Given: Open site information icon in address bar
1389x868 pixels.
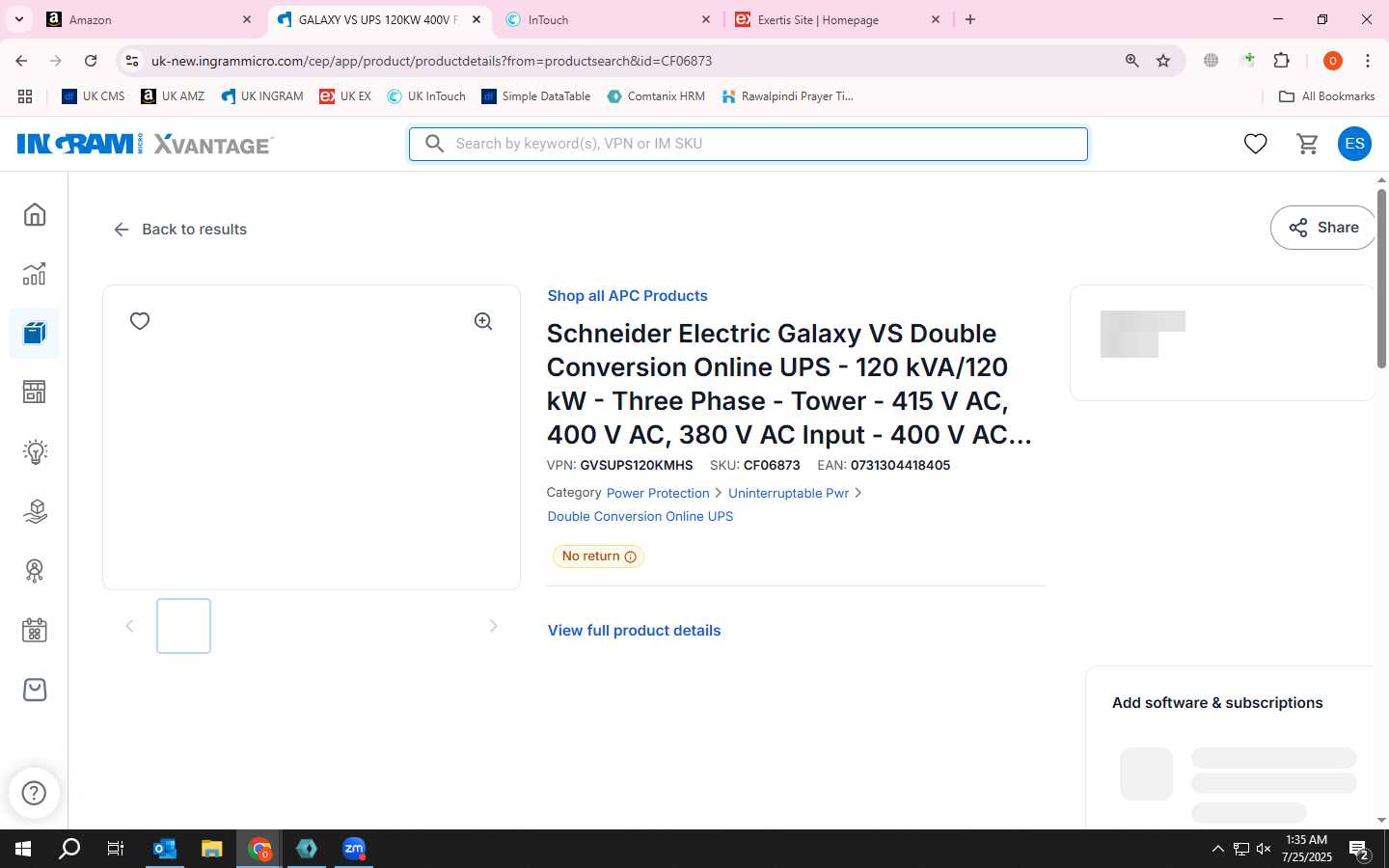Looking at the screenshot, I should tap(132, 61).
